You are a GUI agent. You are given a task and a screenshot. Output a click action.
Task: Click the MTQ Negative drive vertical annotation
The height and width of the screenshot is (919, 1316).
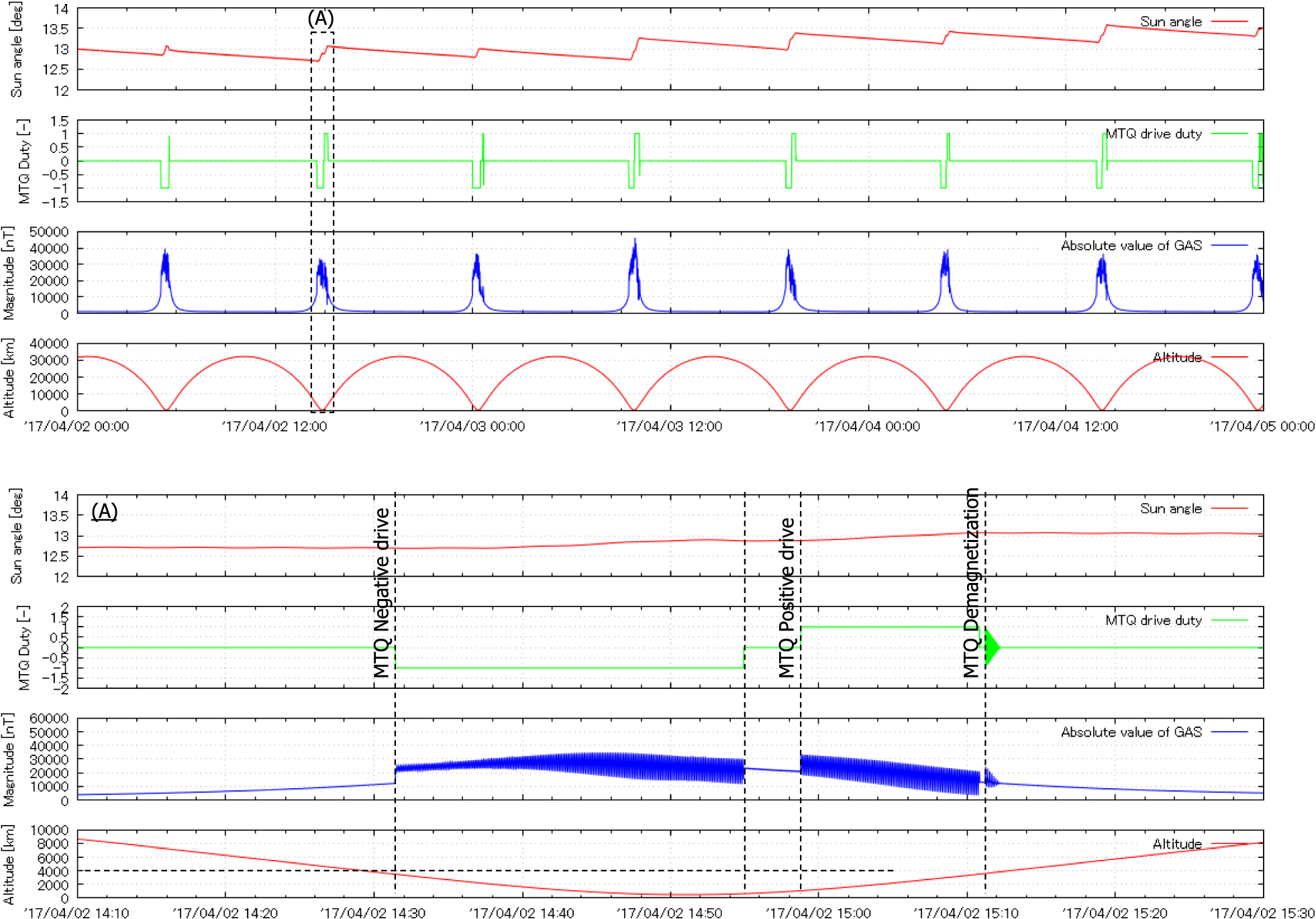[381, 593]
